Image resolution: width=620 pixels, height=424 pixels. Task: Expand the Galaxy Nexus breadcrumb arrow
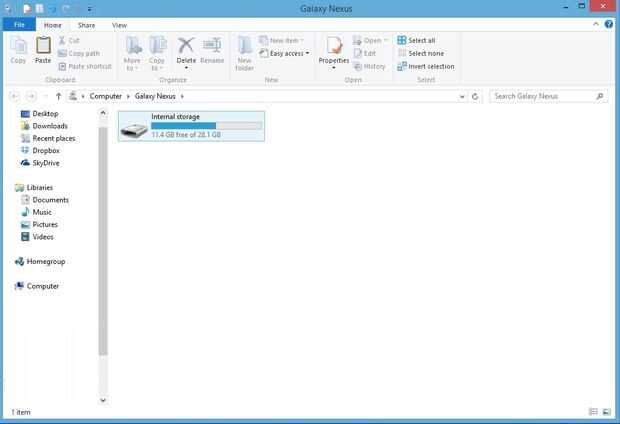click(182, 97)
